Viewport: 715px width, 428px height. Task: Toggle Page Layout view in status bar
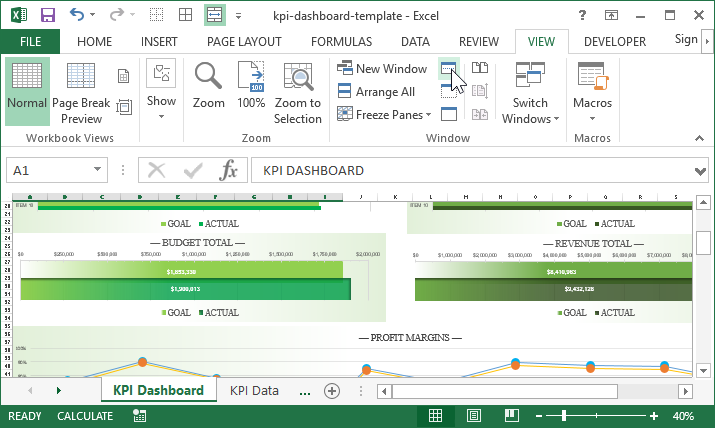(x=473, y=416)
